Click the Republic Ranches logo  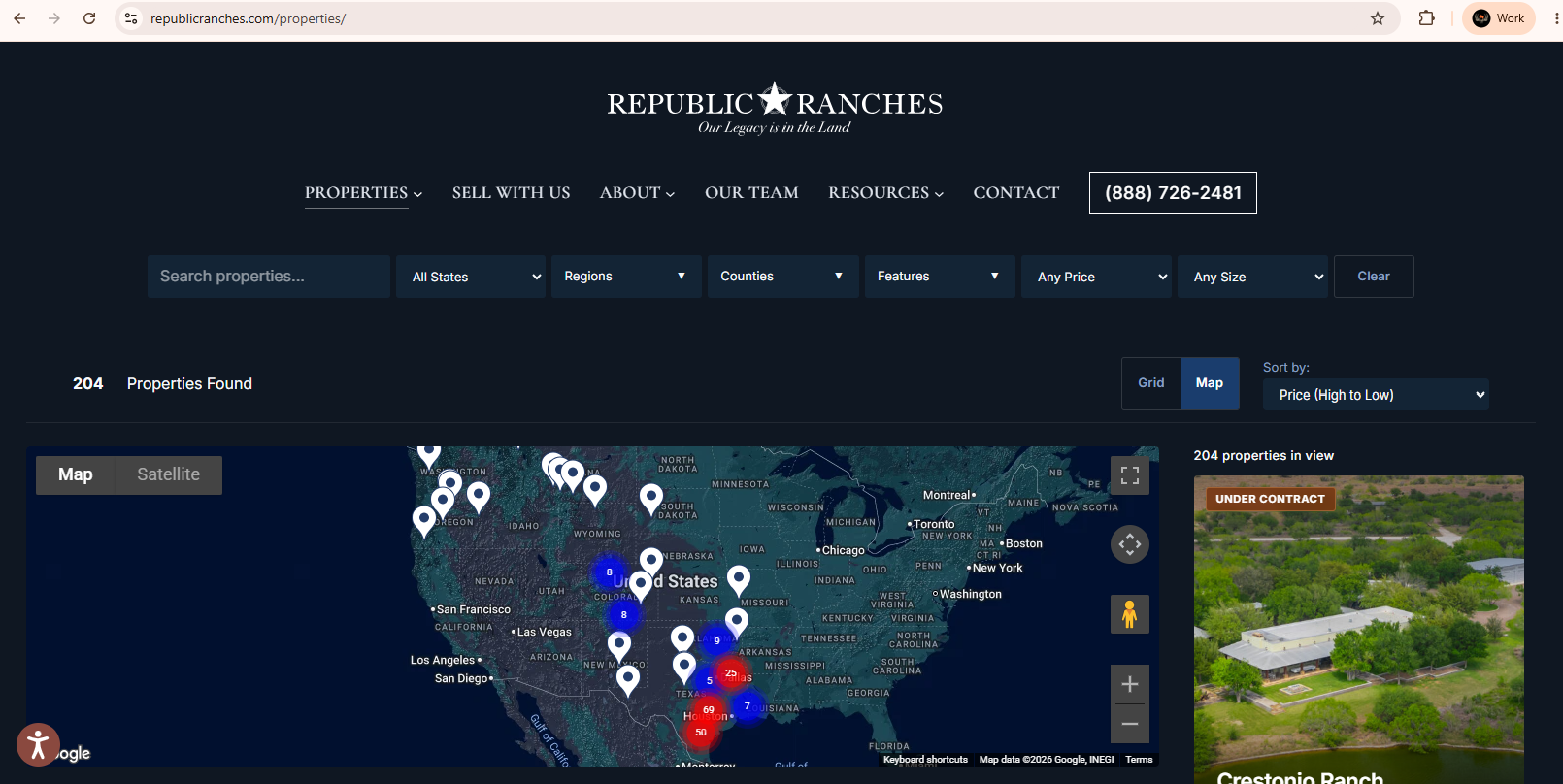point(775,108)
